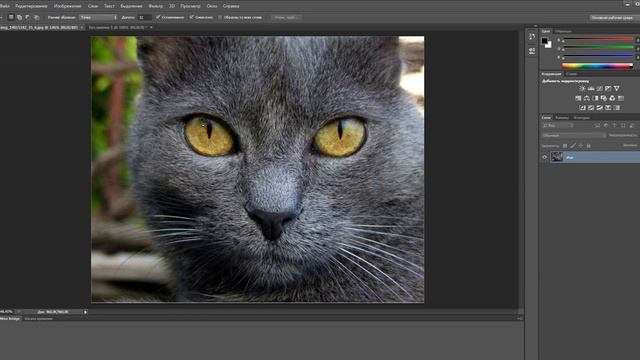Add a Levels adjustment layer
Viewport: 640px width, 360px height.
[x=591, y=89]
